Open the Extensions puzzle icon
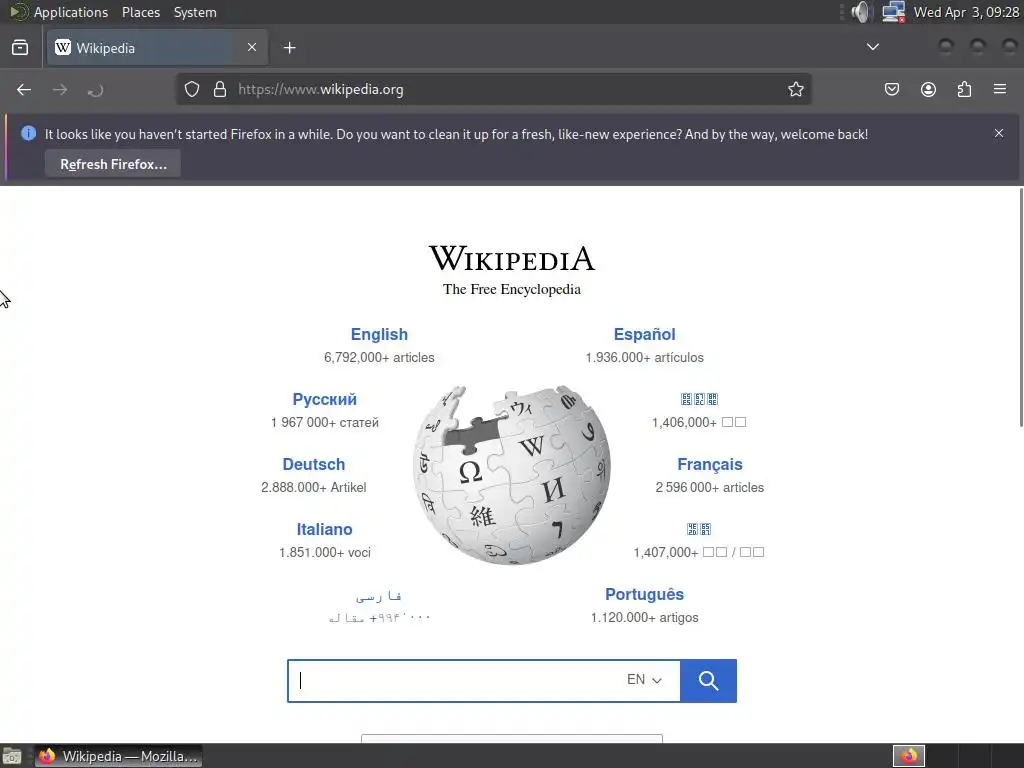 tap(964, 89)
